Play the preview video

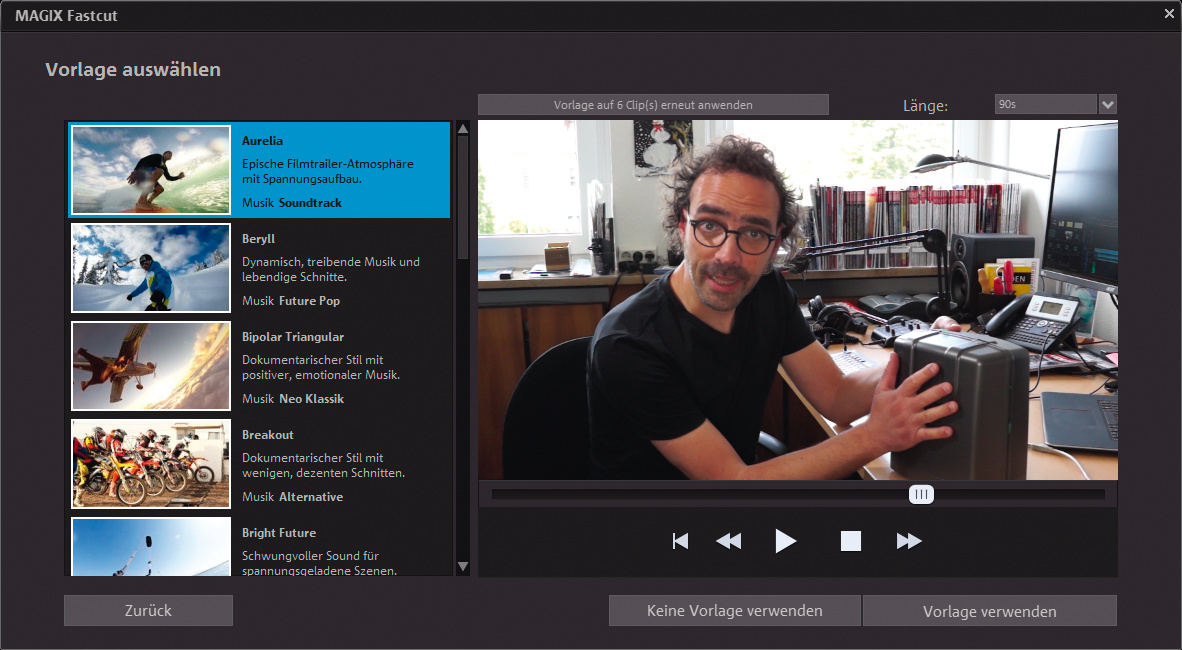785,541
